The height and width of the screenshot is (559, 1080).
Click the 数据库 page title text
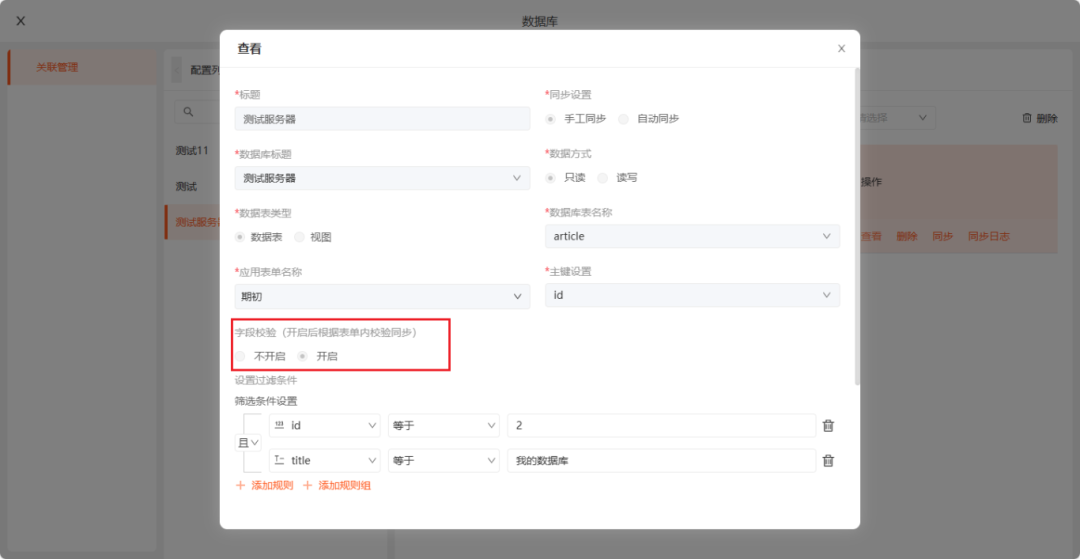(x=540, y=21)
